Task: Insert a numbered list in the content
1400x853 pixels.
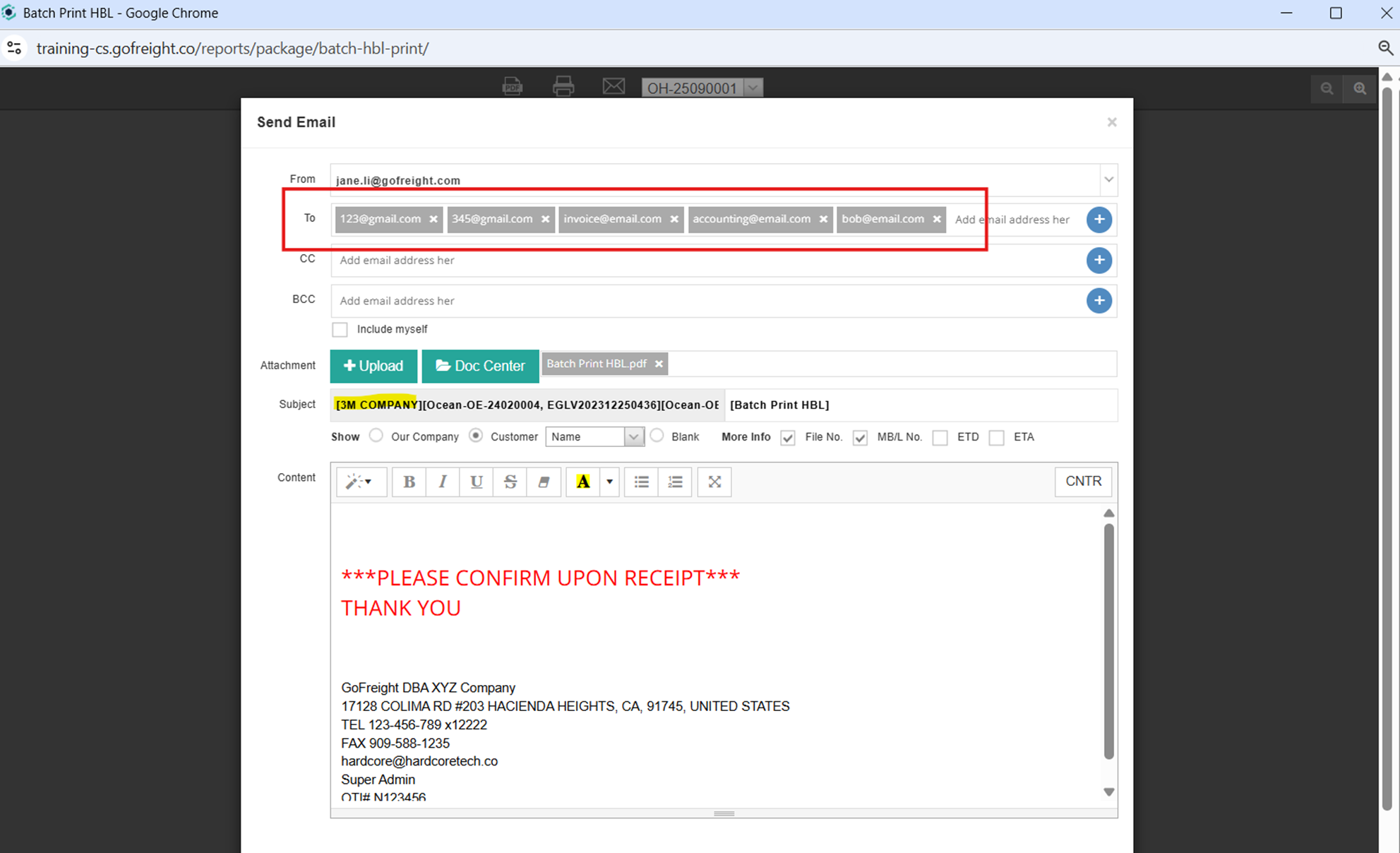Action: pyautogui.click(x=675, y=482)
